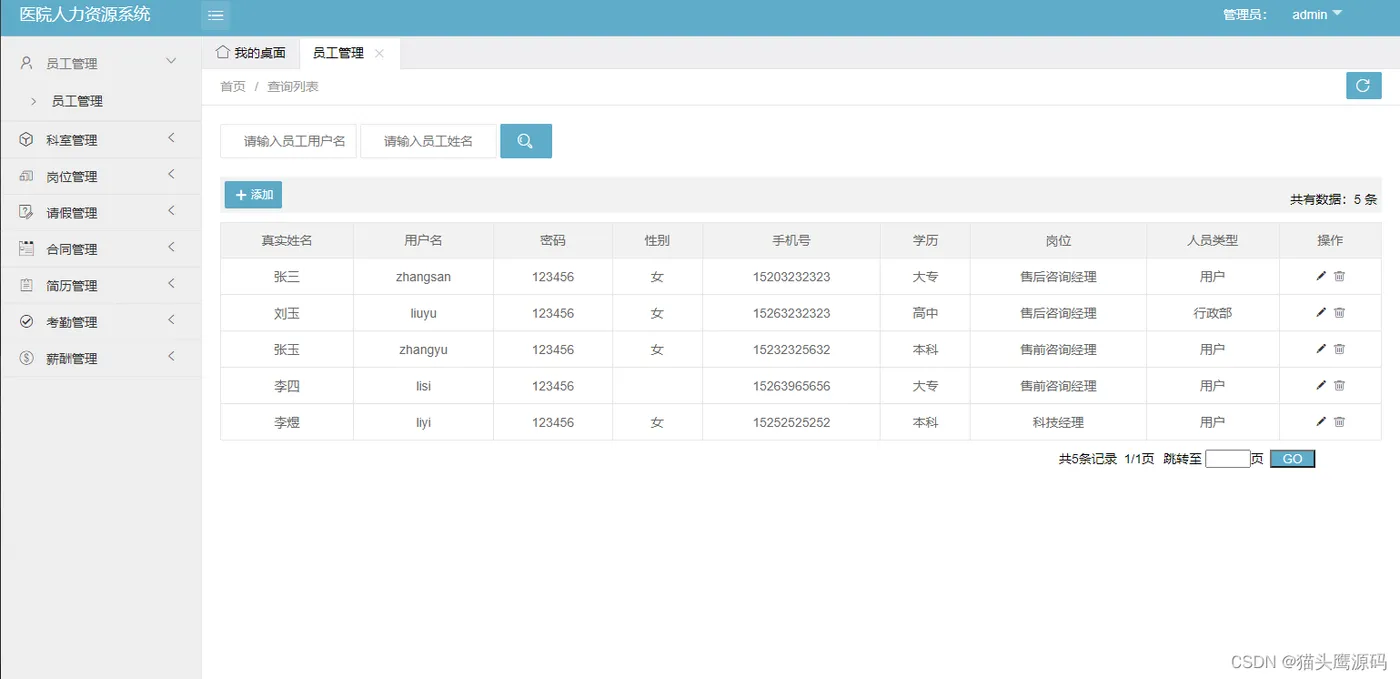Delete the liyi row with trash icon
Image resolution: width=1400 pixels, height=679 pixels.
[x=1339, y=422]
